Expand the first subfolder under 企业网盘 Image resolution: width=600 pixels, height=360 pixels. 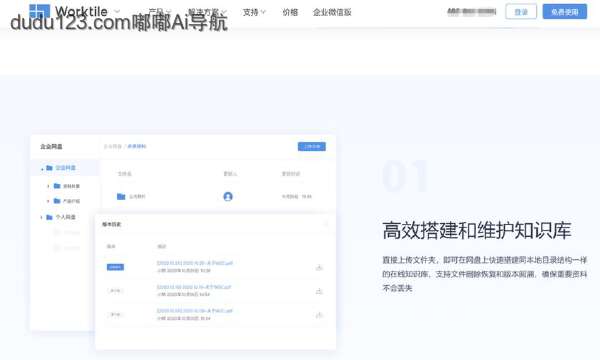(48, 186)
